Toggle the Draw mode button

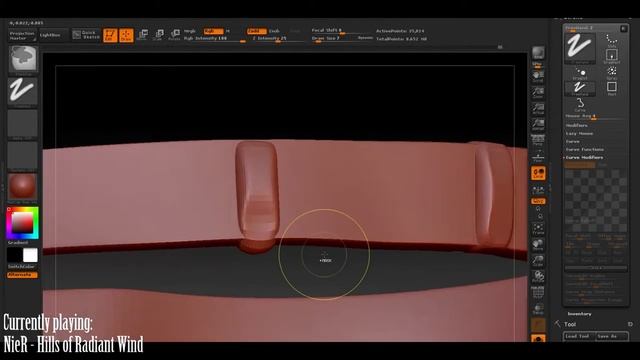point(126,36)
